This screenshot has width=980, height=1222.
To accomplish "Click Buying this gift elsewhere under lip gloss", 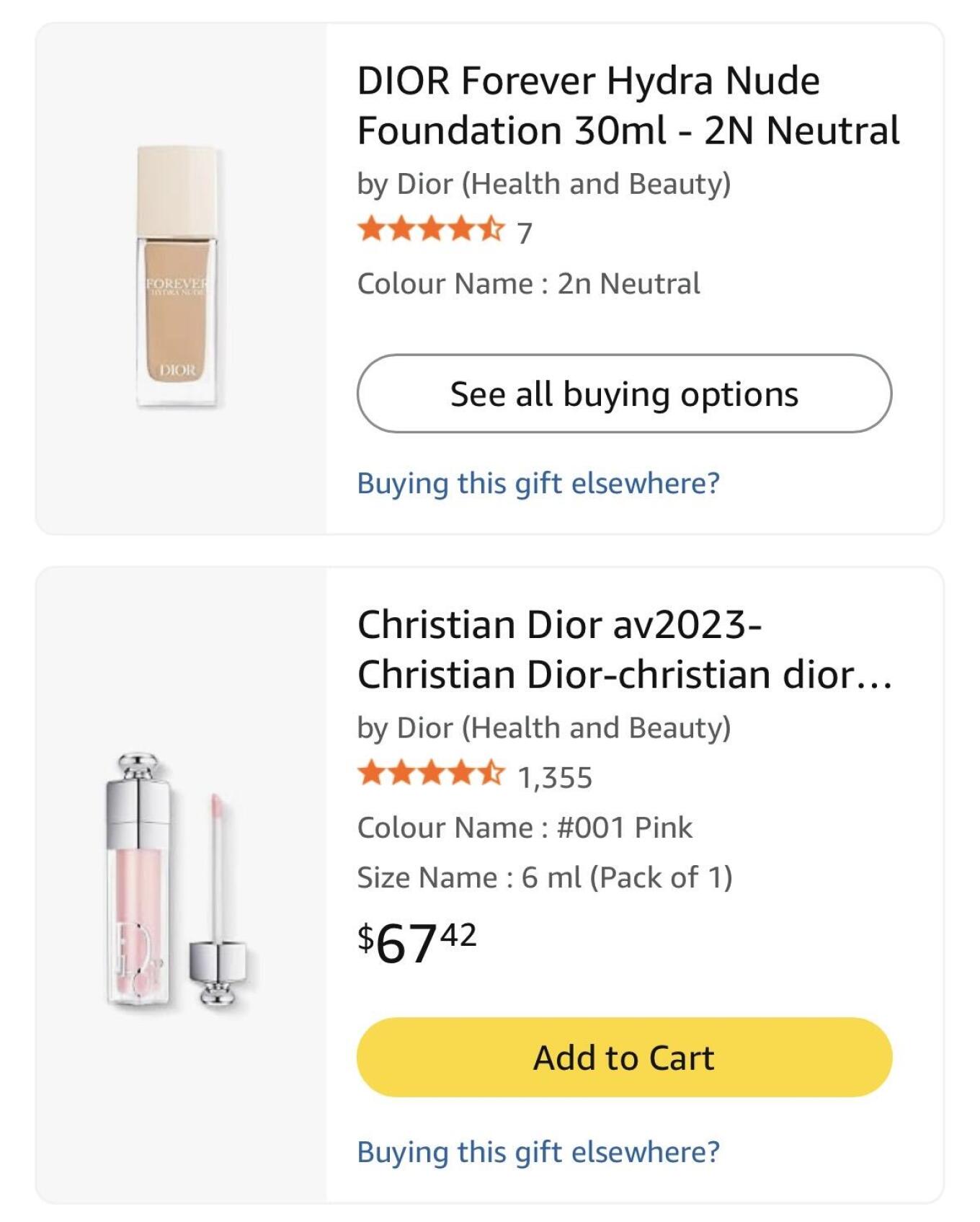I will tap(538, 1152).
